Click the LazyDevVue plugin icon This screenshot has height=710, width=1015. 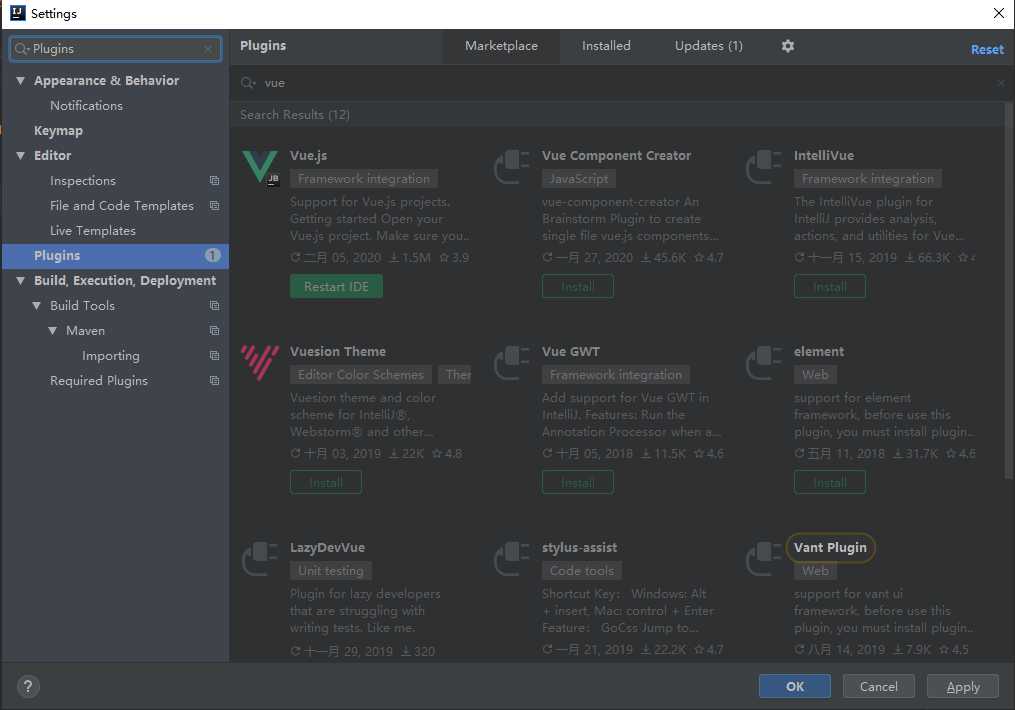(260, 559)
